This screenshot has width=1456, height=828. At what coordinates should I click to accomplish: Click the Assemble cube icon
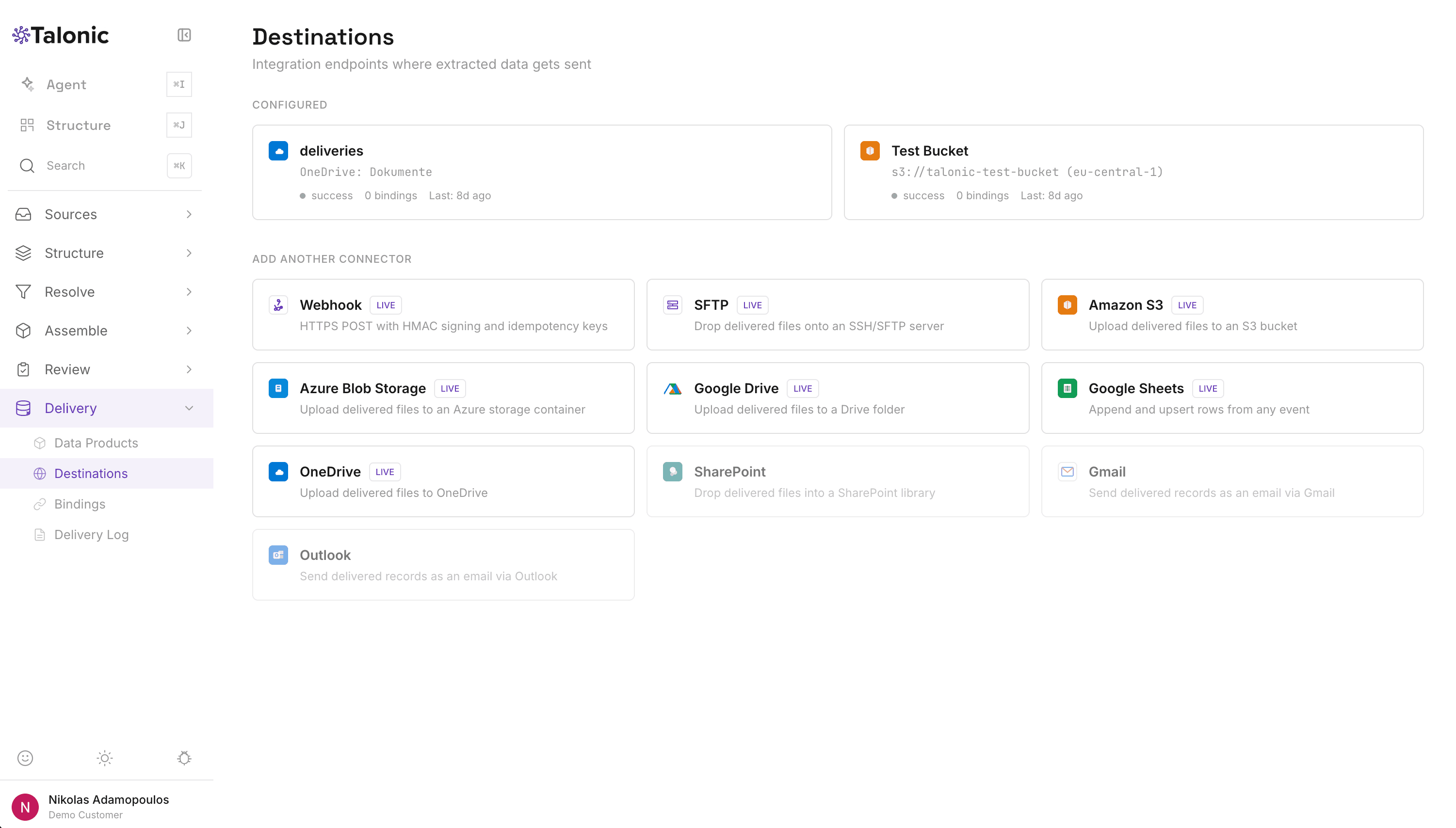[x=23, y=331]
